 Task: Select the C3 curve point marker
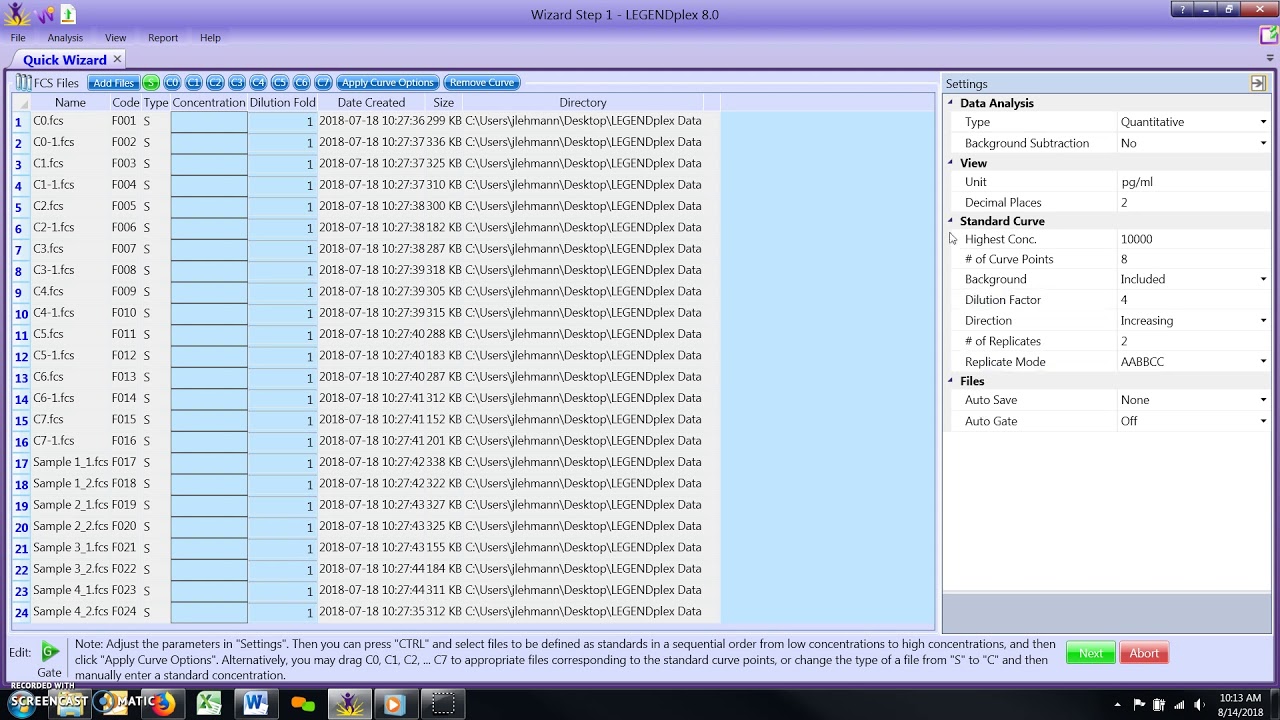pos(237,83)
